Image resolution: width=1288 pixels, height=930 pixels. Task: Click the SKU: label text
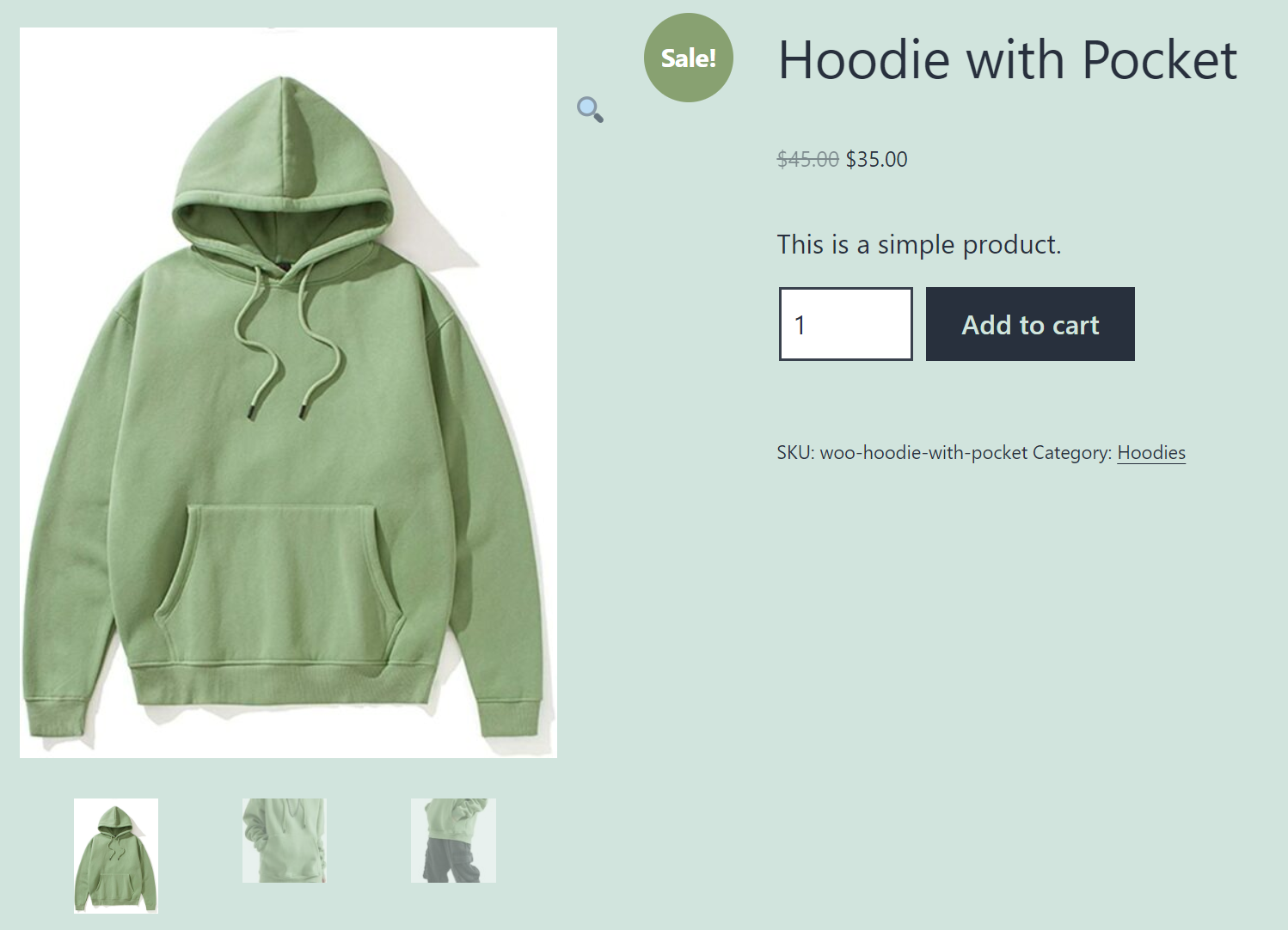coord(795,453)
